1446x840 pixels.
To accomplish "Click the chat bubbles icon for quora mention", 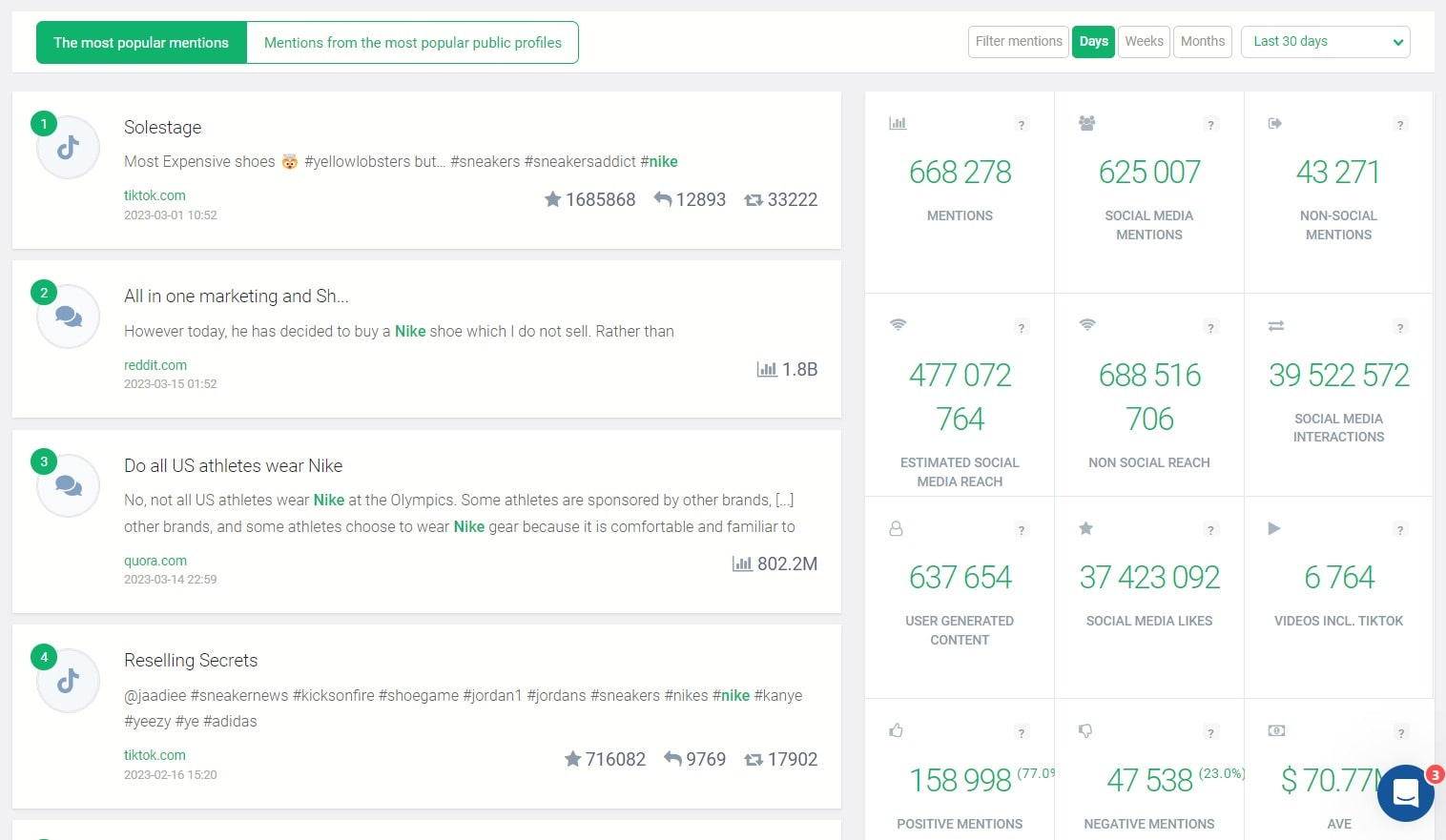I will [x=68, y=485].
